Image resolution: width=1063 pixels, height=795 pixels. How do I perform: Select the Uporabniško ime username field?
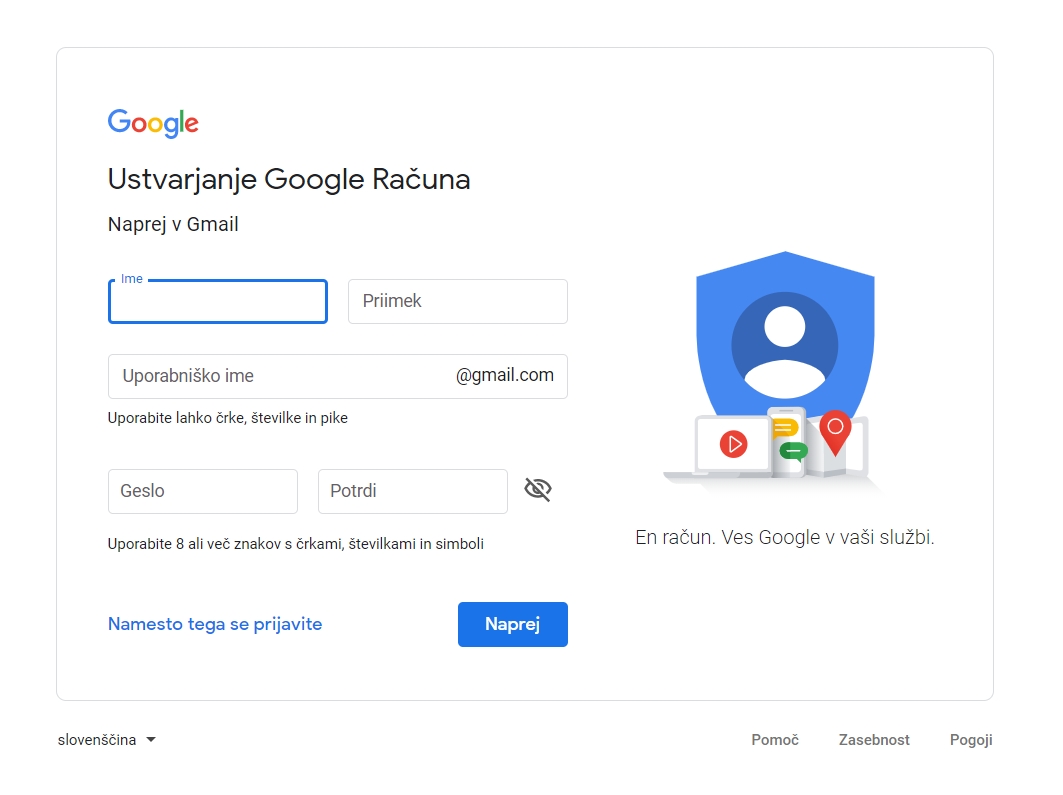click(280, 377)
